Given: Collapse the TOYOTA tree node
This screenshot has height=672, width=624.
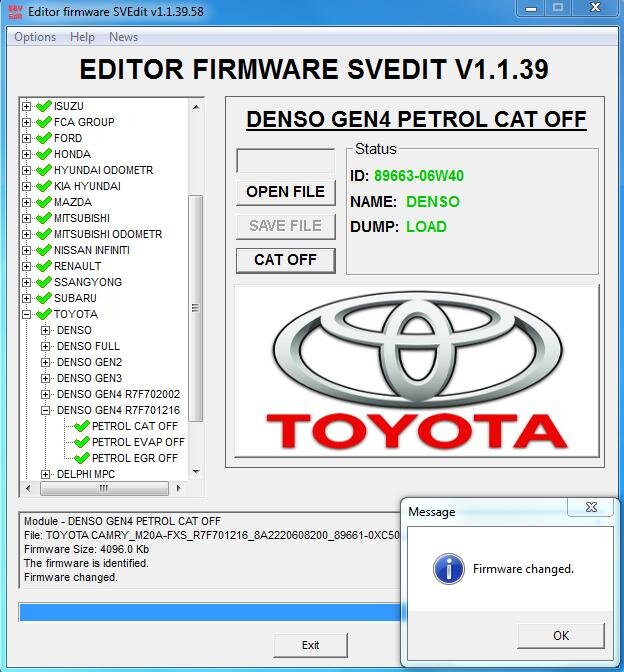Looking at the screenshot, I should (27, 314).
